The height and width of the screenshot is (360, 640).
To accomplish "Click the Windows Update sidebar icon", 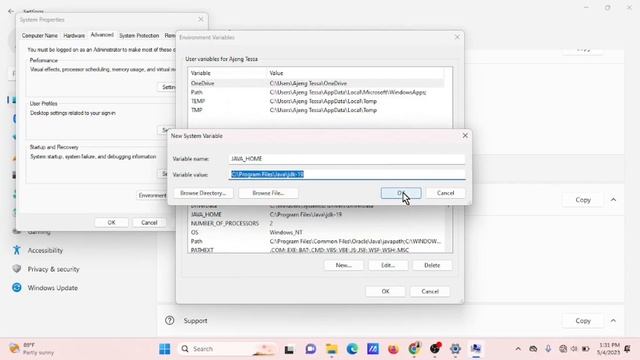I will pyautogui.click(x=17, y=288).
